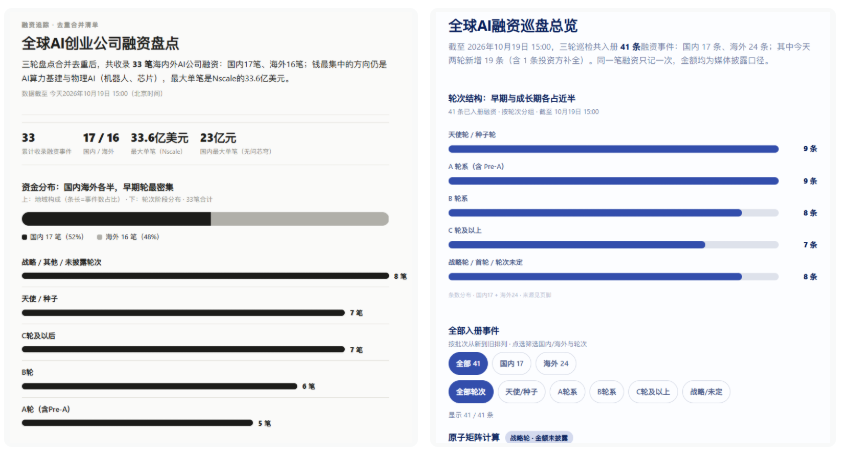Image resolution: width=842 pixels, height=460 pixels.
Task: Click the blue 战略轮 / 首轮 / 轮次未定 bar
Action: tap(595, 277)
